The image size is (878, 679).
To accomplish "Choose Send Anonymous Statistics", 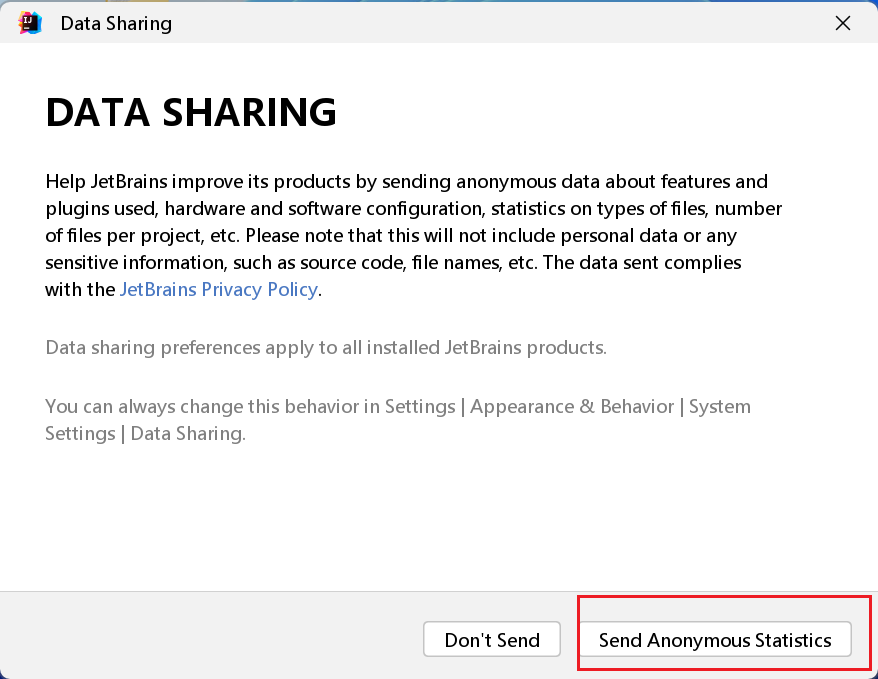I will (714, 640).
